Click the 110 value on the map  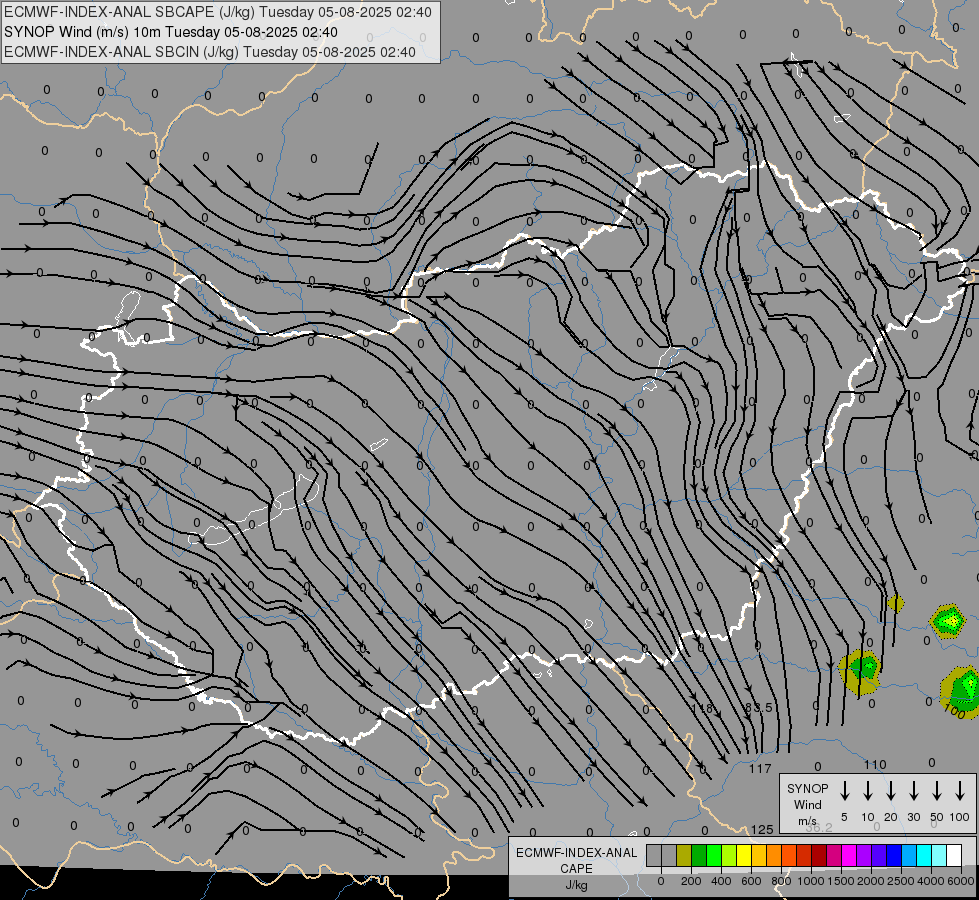(x=875, y=764)
